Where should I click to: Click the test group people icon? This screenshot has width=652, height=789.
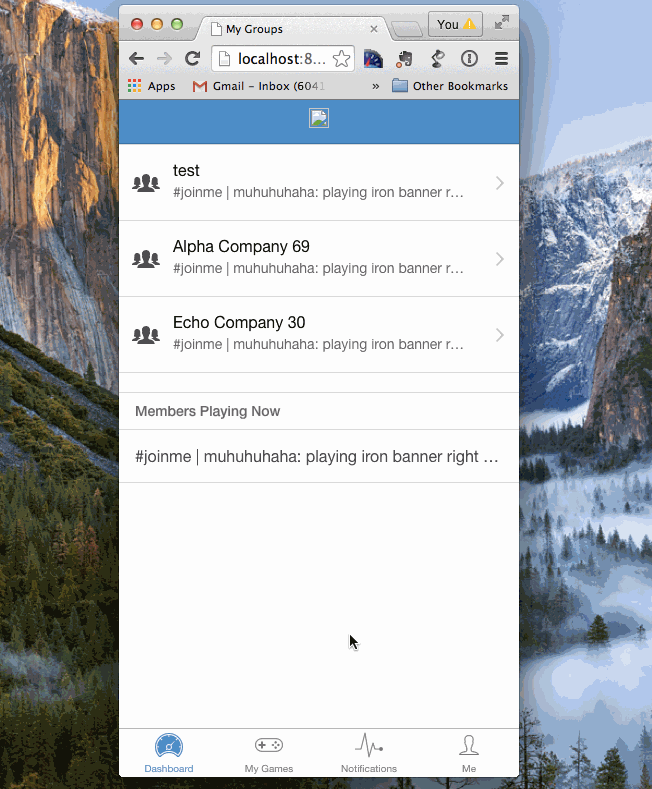coord(146,183)
